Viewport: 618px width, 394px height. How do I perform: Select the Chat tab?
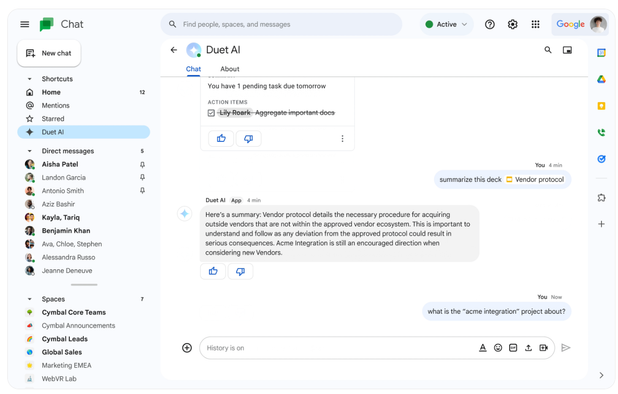point(193,69)
